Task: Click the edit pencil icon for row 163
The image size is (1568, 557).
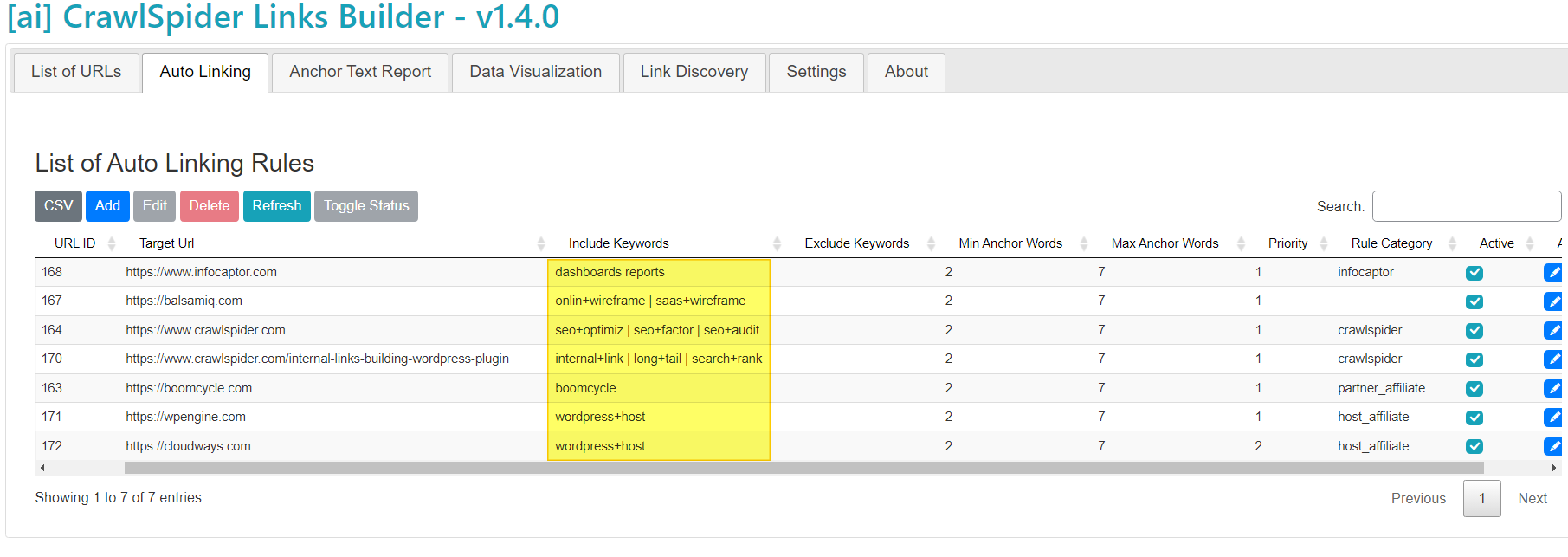Action: (x=1552, y=389)
